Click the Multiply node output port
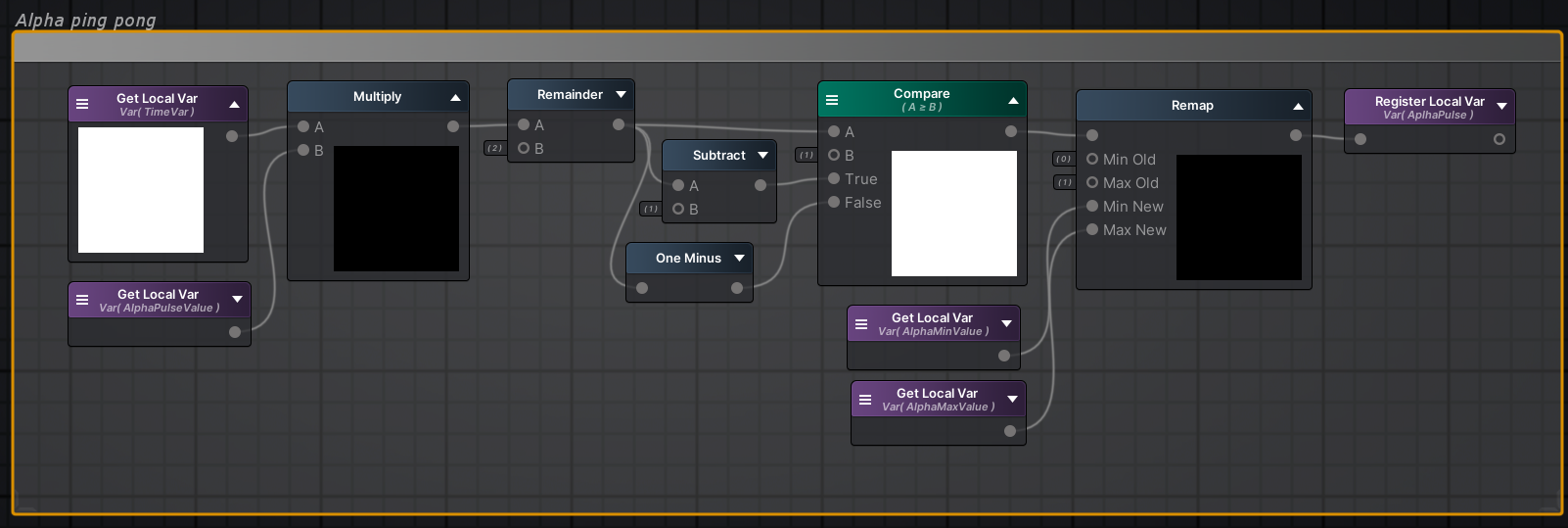The height and width of the screenshot is (528, 1568). click(x=453, y=126)
